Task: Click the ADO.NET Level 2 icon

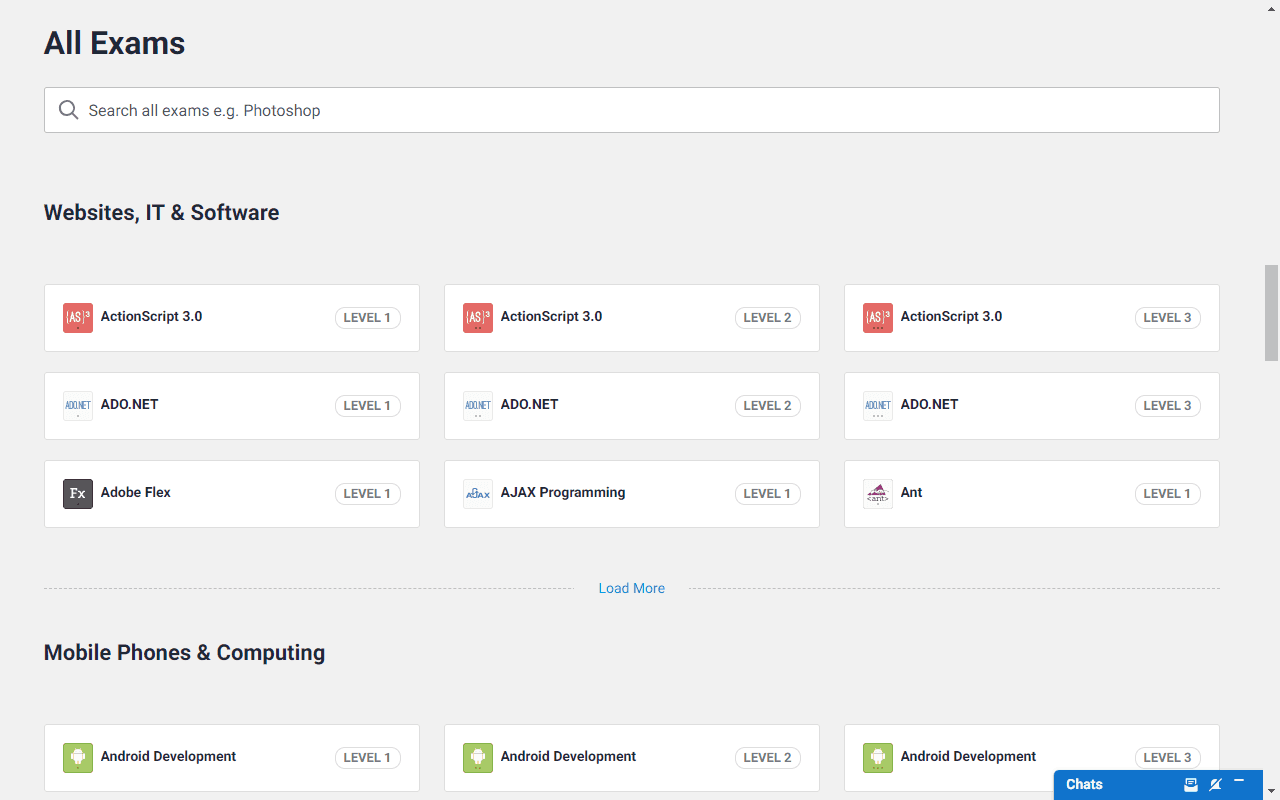Action: 478,406
